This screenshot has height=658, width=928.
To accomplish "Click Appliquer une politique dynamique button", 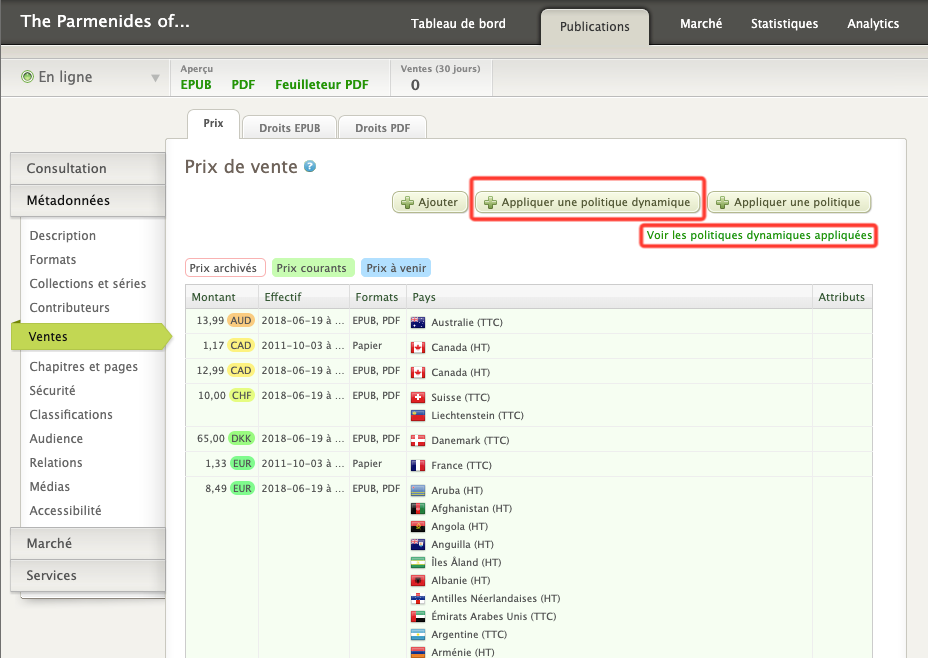I will point(588,202).
